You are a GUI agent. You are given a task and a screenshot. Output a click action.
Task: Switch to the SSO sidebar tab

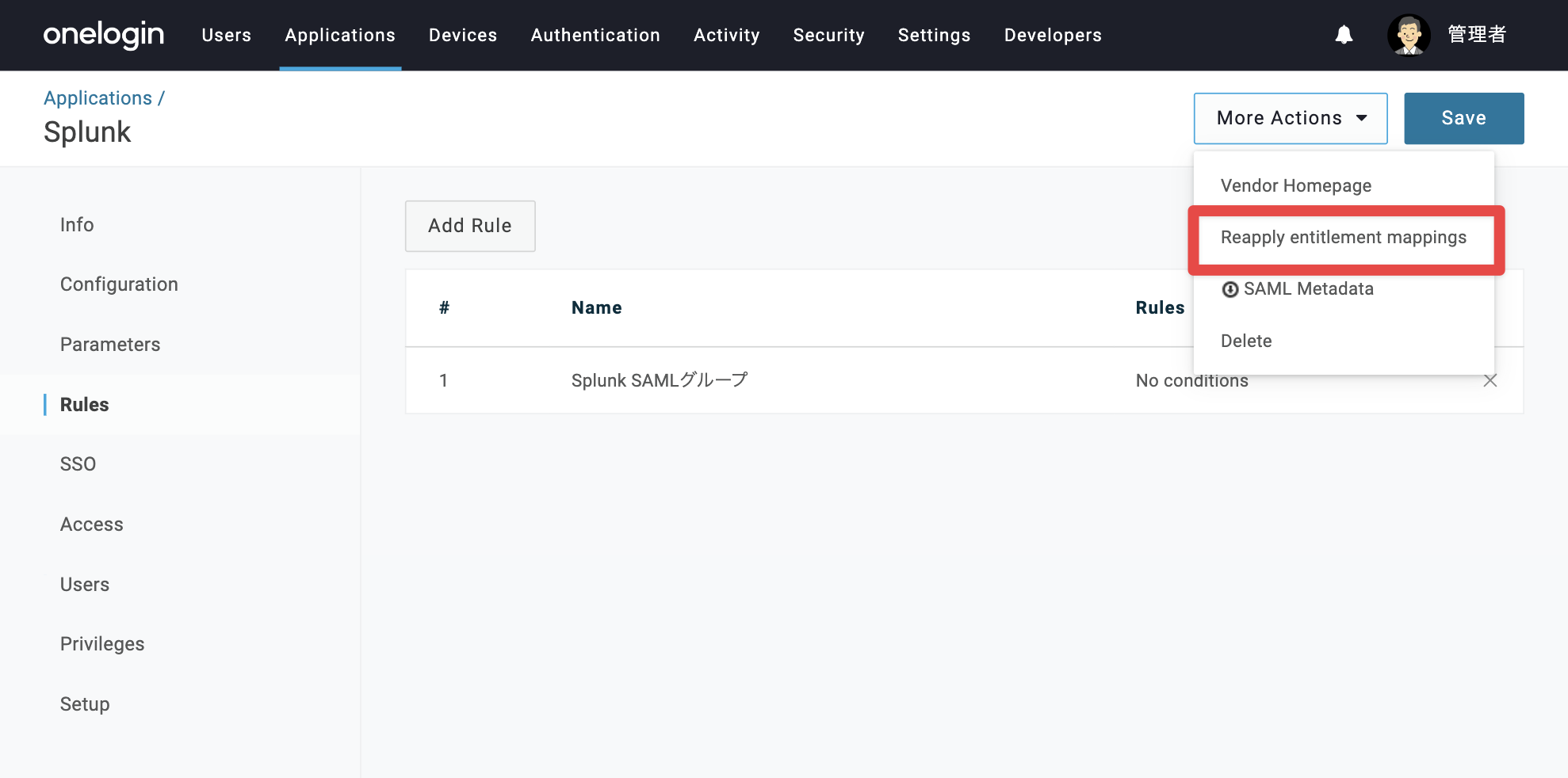point(78,464)
